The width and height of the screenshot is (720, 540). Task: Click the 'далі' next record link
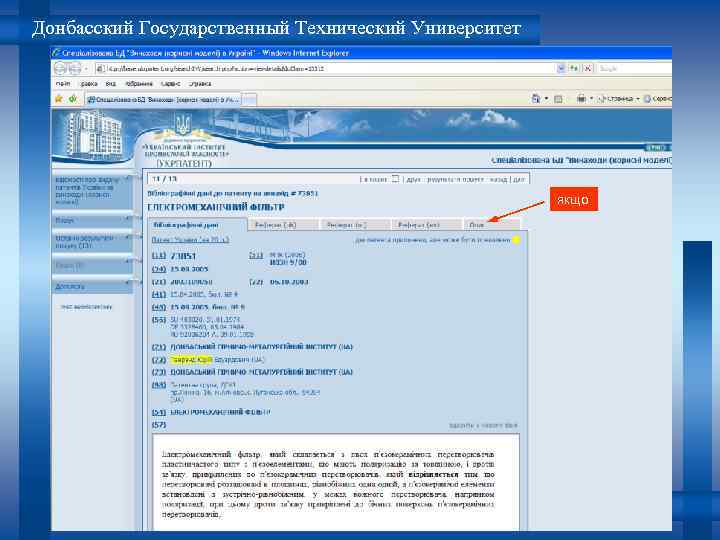pyautogui.click(x=518, y=180)
